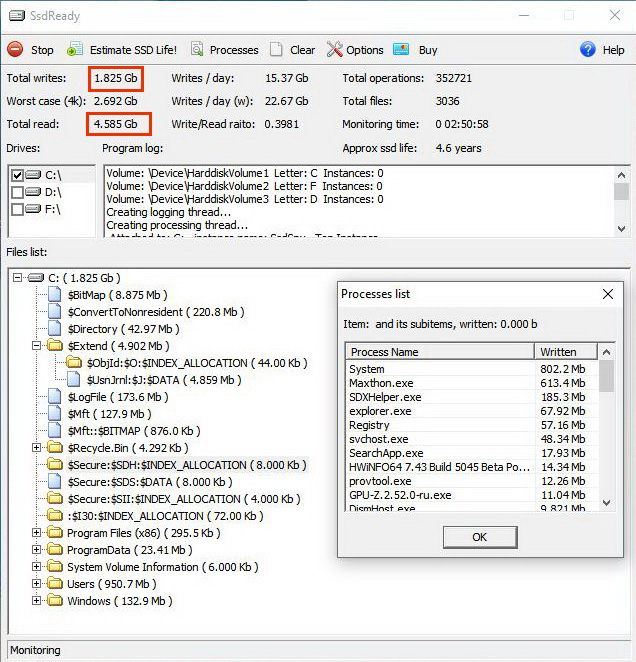This screenshot has width=636, height=662.
Task: Click the Program Files (x86) folder icon
Action: pos(54,533)
